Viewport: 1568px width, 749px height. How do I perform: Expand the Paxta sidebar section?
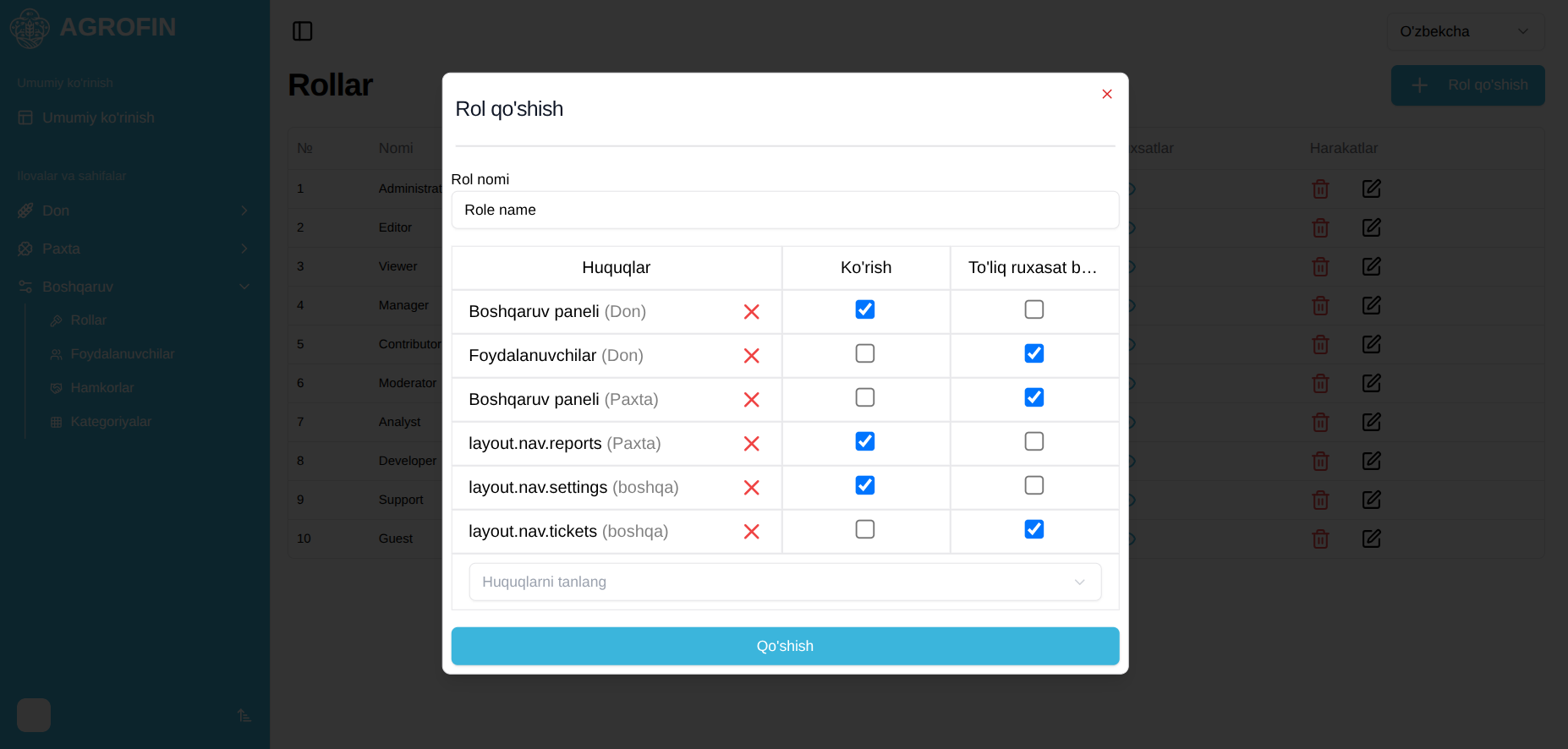coord(134,249)
